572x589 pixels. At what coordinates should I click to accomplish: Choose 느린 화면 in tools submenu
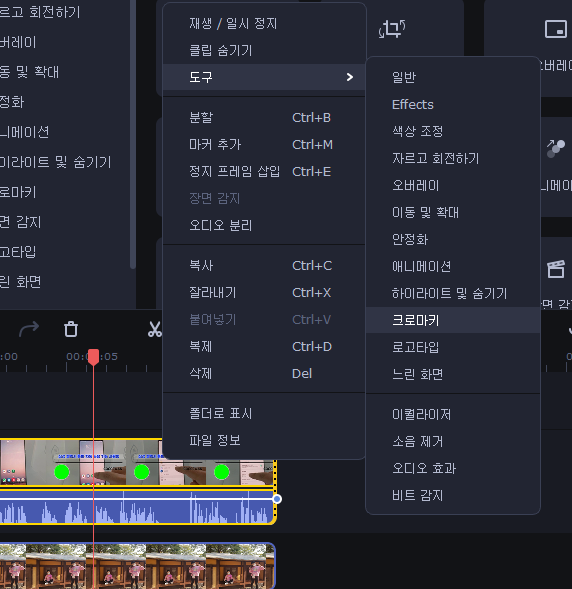[453, 374]
